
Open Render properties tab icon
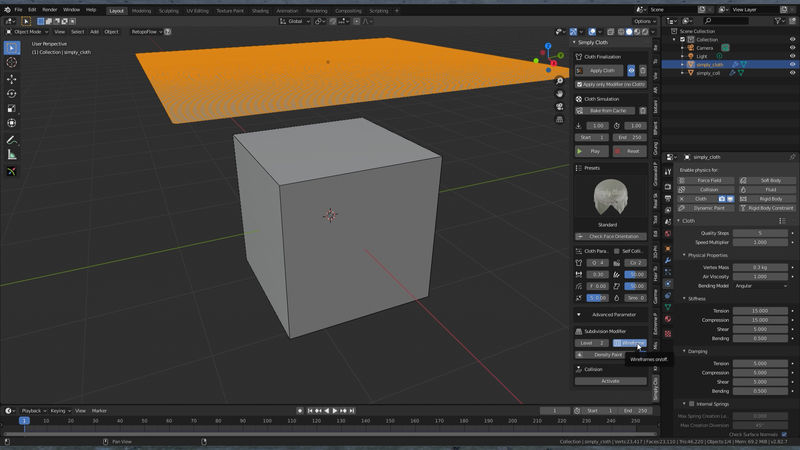coord(668,187)
